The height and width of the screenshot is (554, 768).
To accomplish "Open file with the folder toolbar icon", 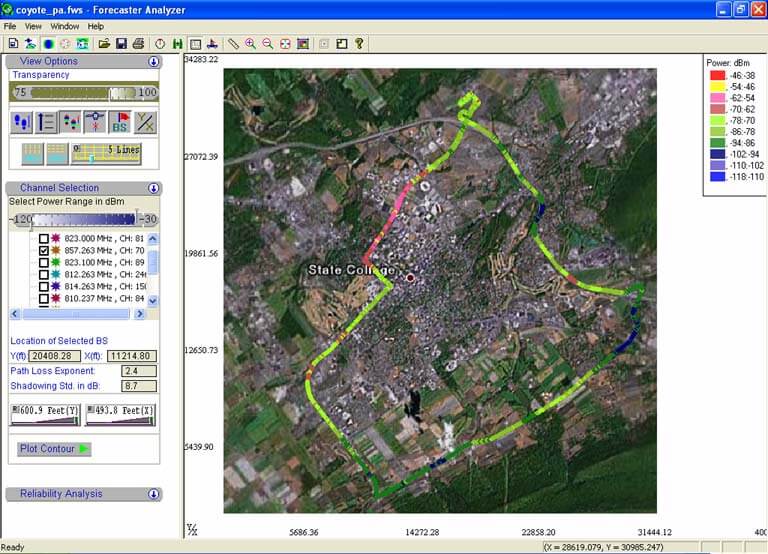I will (103, 44).
